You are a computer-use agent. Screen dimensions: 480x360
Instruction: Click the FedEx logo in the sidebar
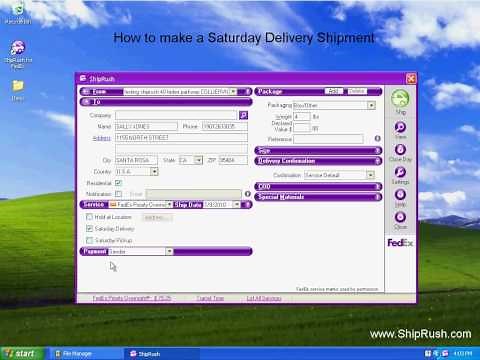(400, 243)
